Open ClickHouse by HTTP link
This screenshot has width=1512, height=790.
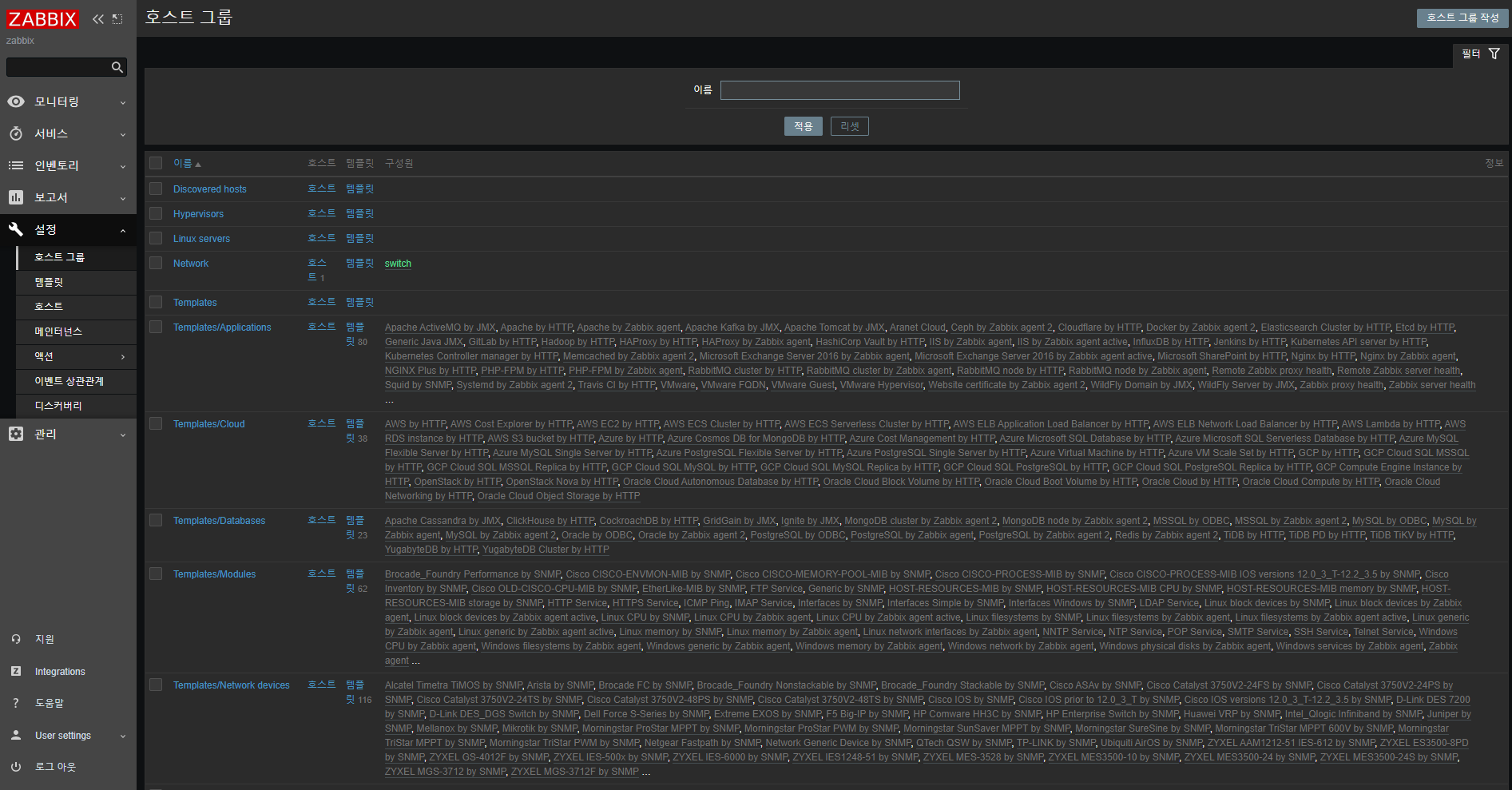pos(550,521)
